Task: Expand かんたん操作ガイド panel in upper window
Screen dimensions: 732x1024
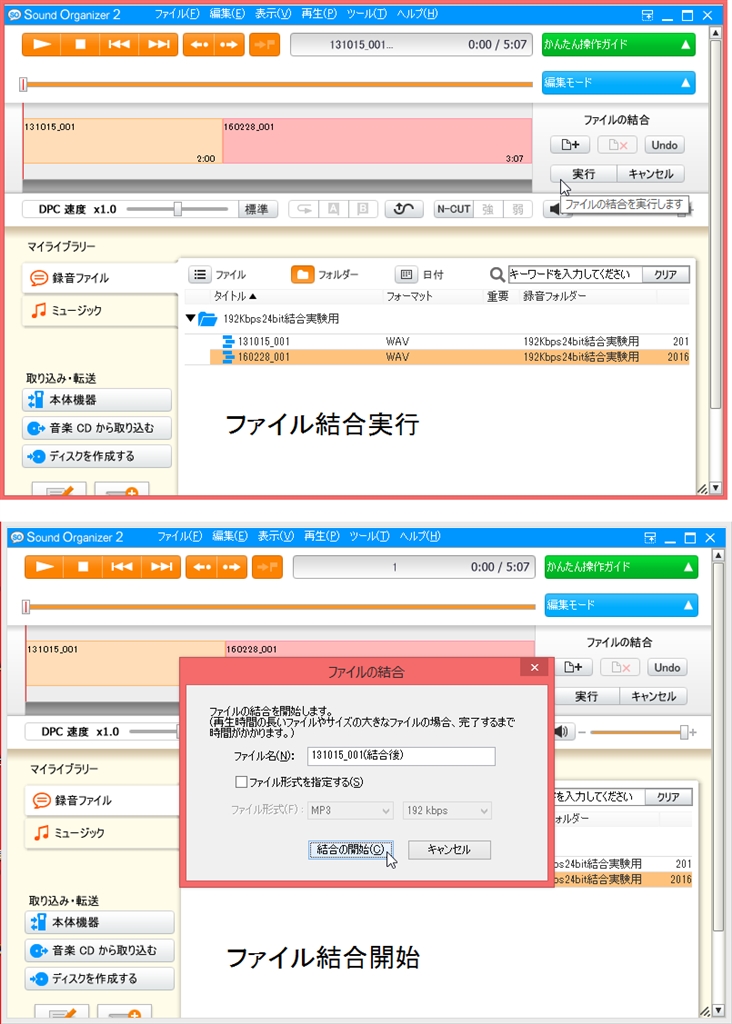Action: (618, 44)
